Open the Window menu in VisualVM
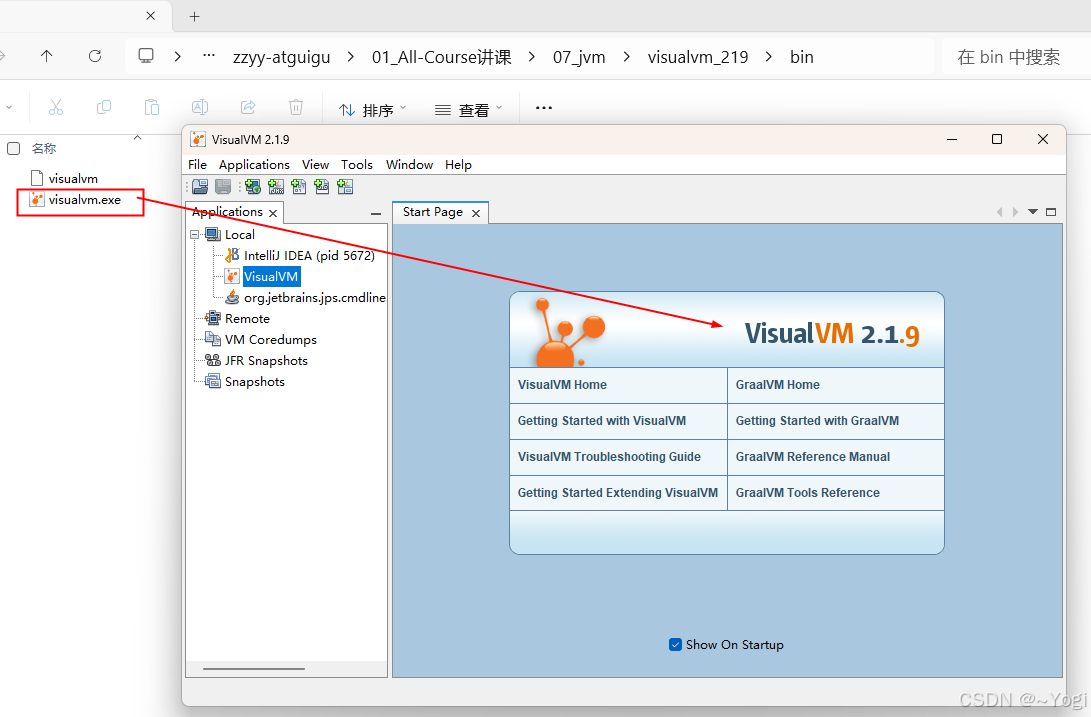Screen dimensions: 1091x717 pyautogui.click(x=409, y=164)
